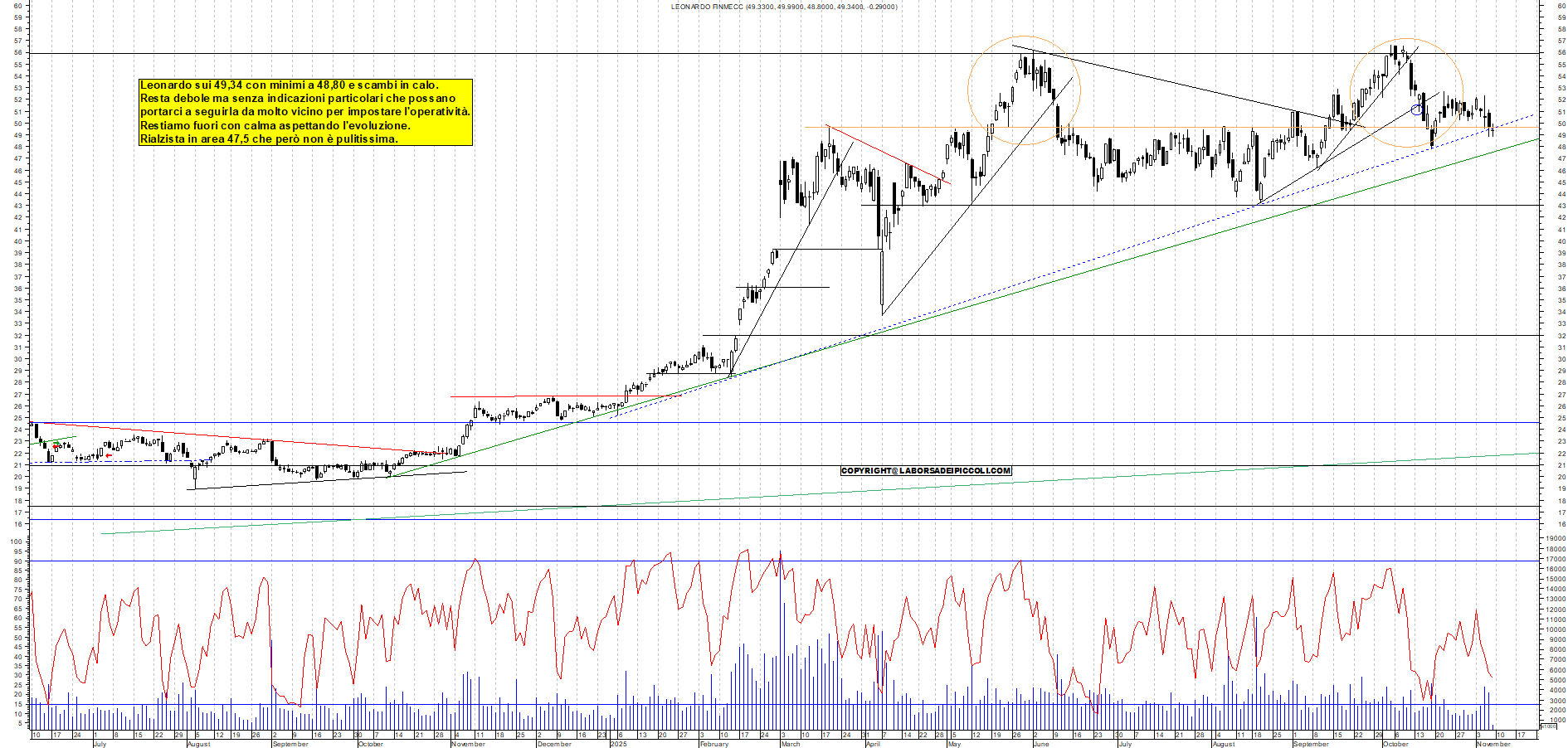Click the yellow analysis annotation box
Viewport: 1568px width, 748px height.
click(305, 114)
